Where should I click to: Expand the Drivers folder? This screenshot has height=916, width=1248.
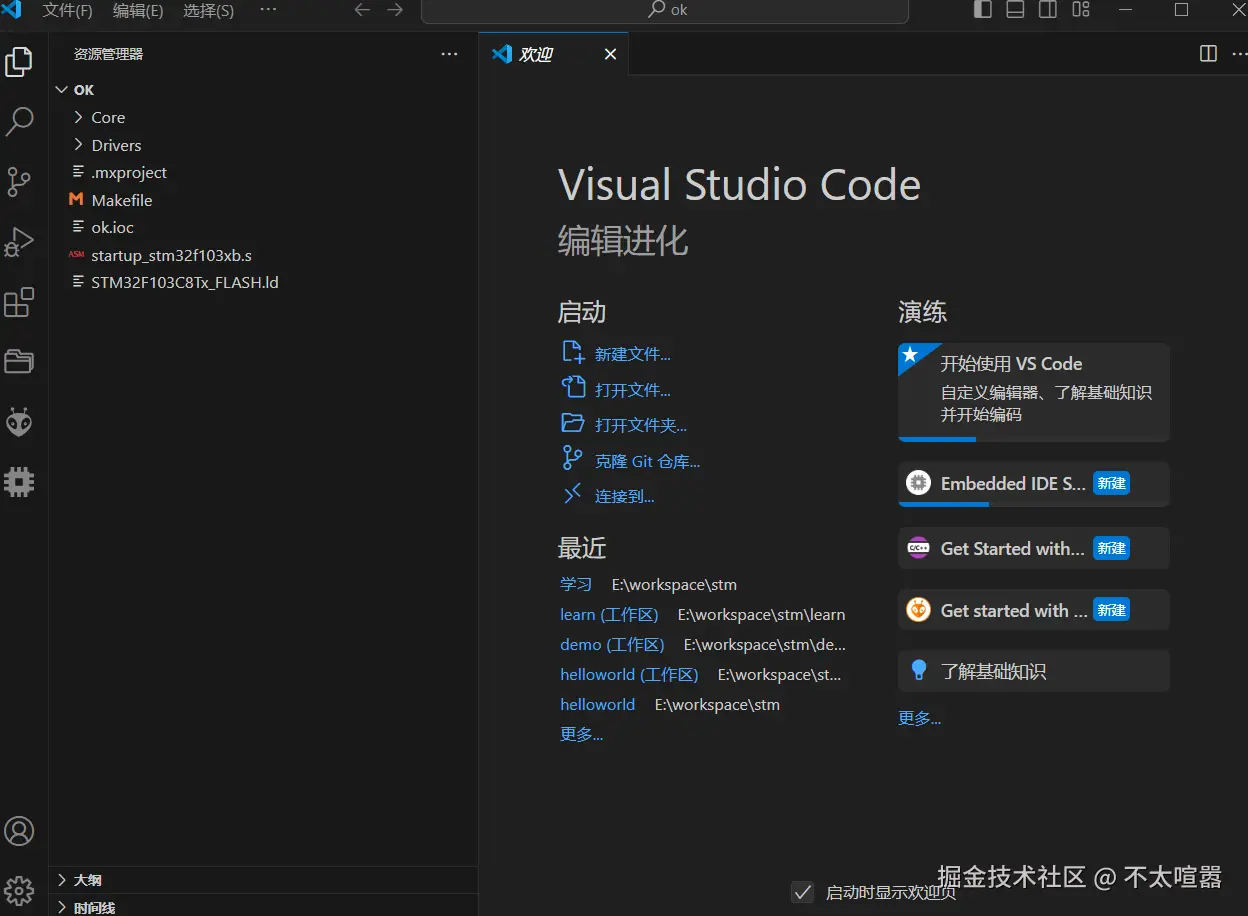pos(116,145)
